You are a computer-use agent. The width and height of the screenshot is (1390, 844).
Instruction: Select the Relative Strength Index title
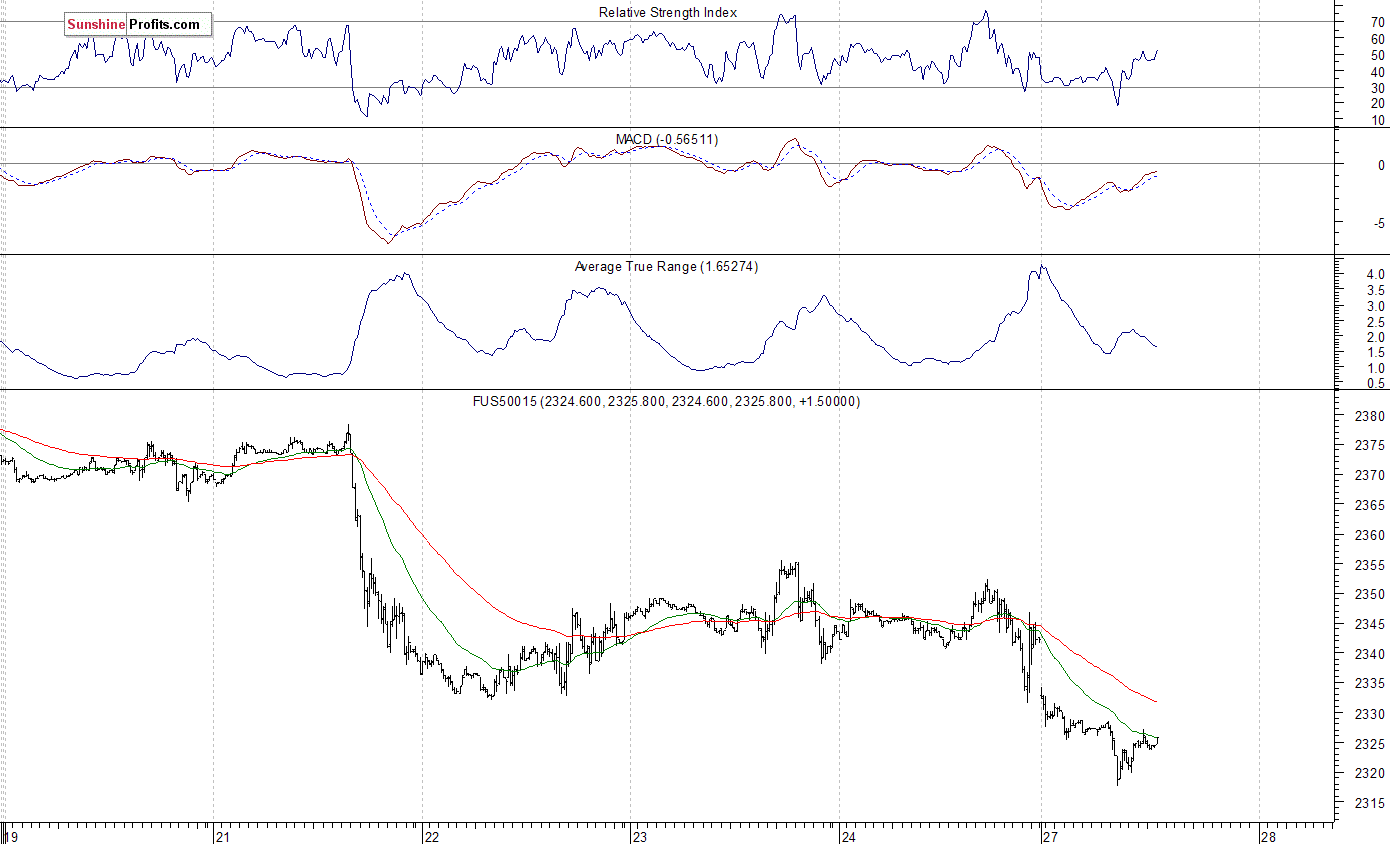click(668, 12)
